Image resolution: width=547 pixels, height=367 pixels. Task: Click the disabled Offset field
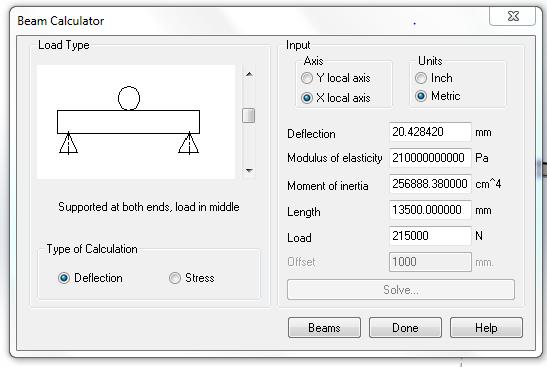(430, 262)
